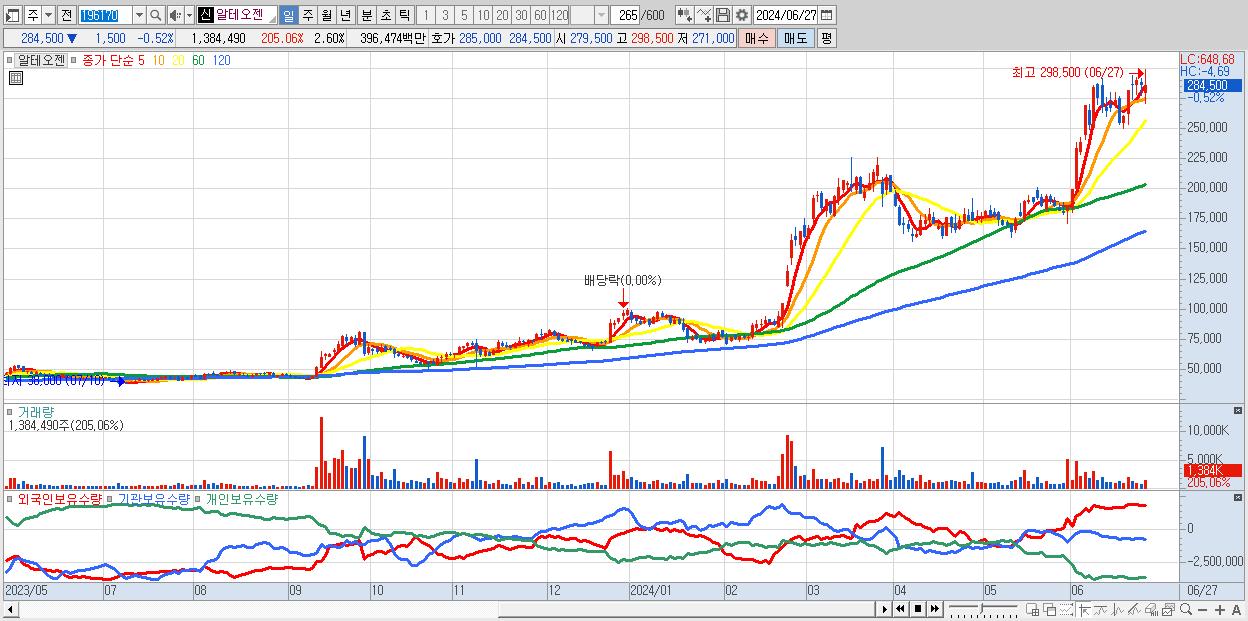The height and width of the screenshot is (621, 1248).
Task: Click 외국인보유수량 legend label
Action: tap(59, 498)
